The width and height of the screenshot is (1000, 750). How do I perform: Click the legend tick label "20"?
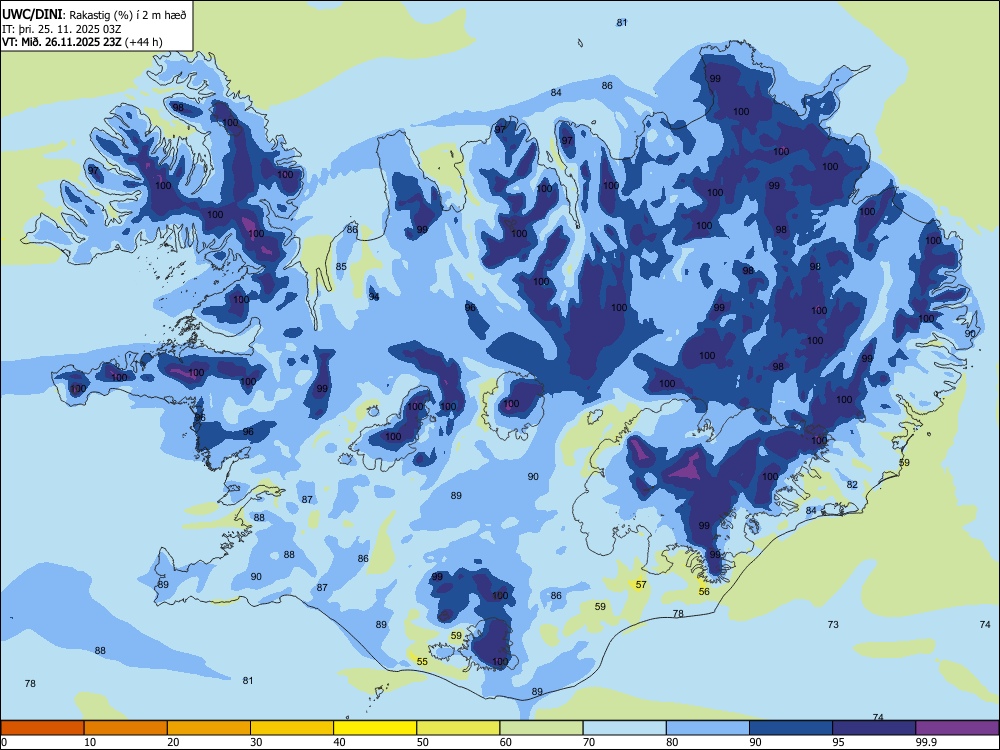[x=173, y=742]
